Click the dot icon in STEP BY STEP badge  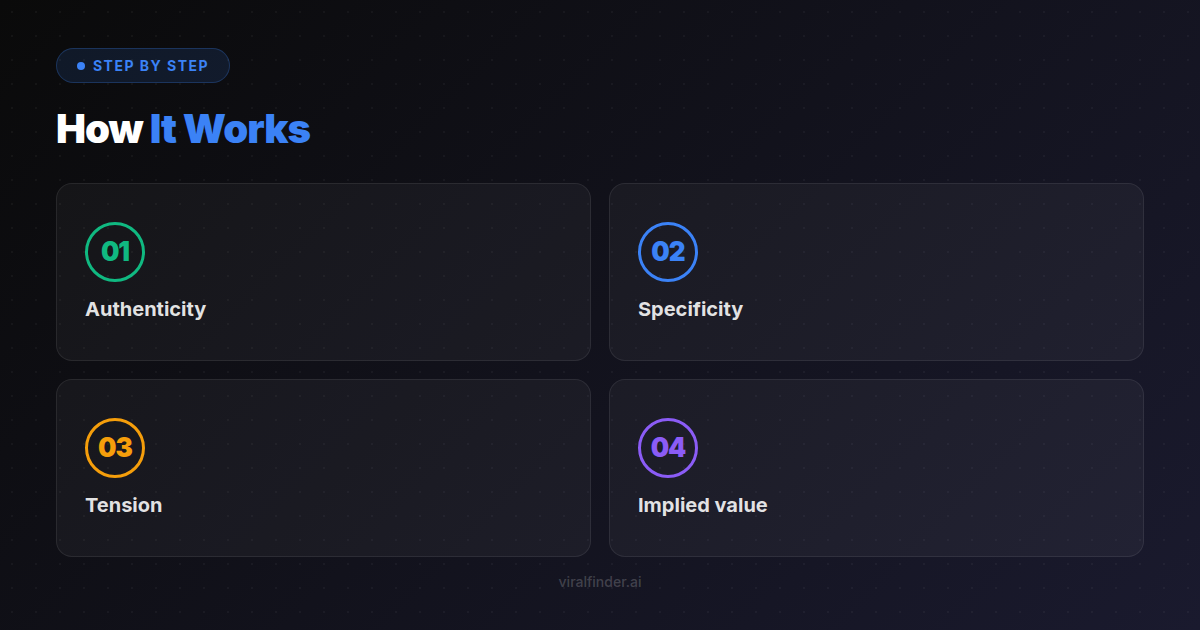click(x=80, y=65)
